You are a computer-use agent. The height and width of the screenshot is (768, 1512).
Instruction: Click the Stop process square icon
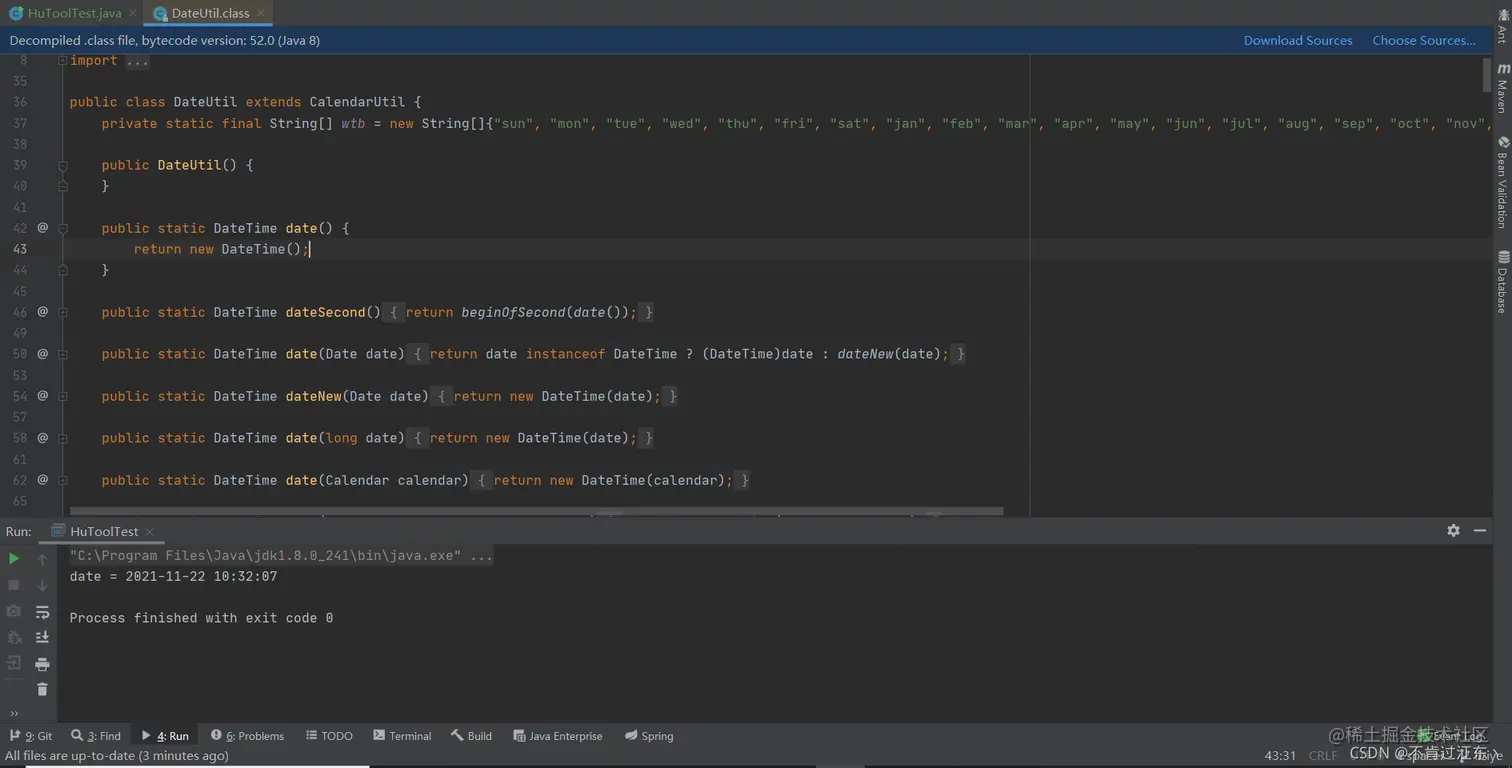(14, 585)
